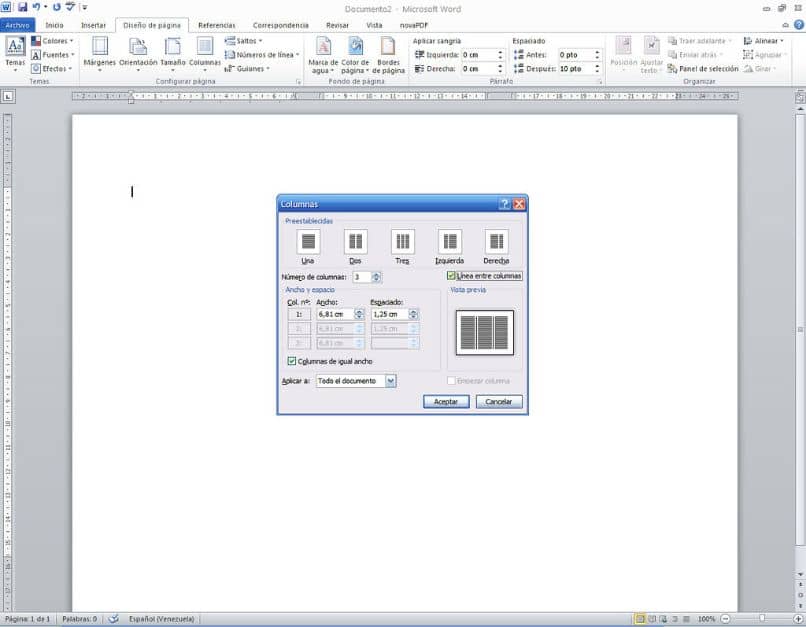Switch to the Insertar tab
Image resolution: width=806 pixels, height=627 pixels.
click(93, 25)
